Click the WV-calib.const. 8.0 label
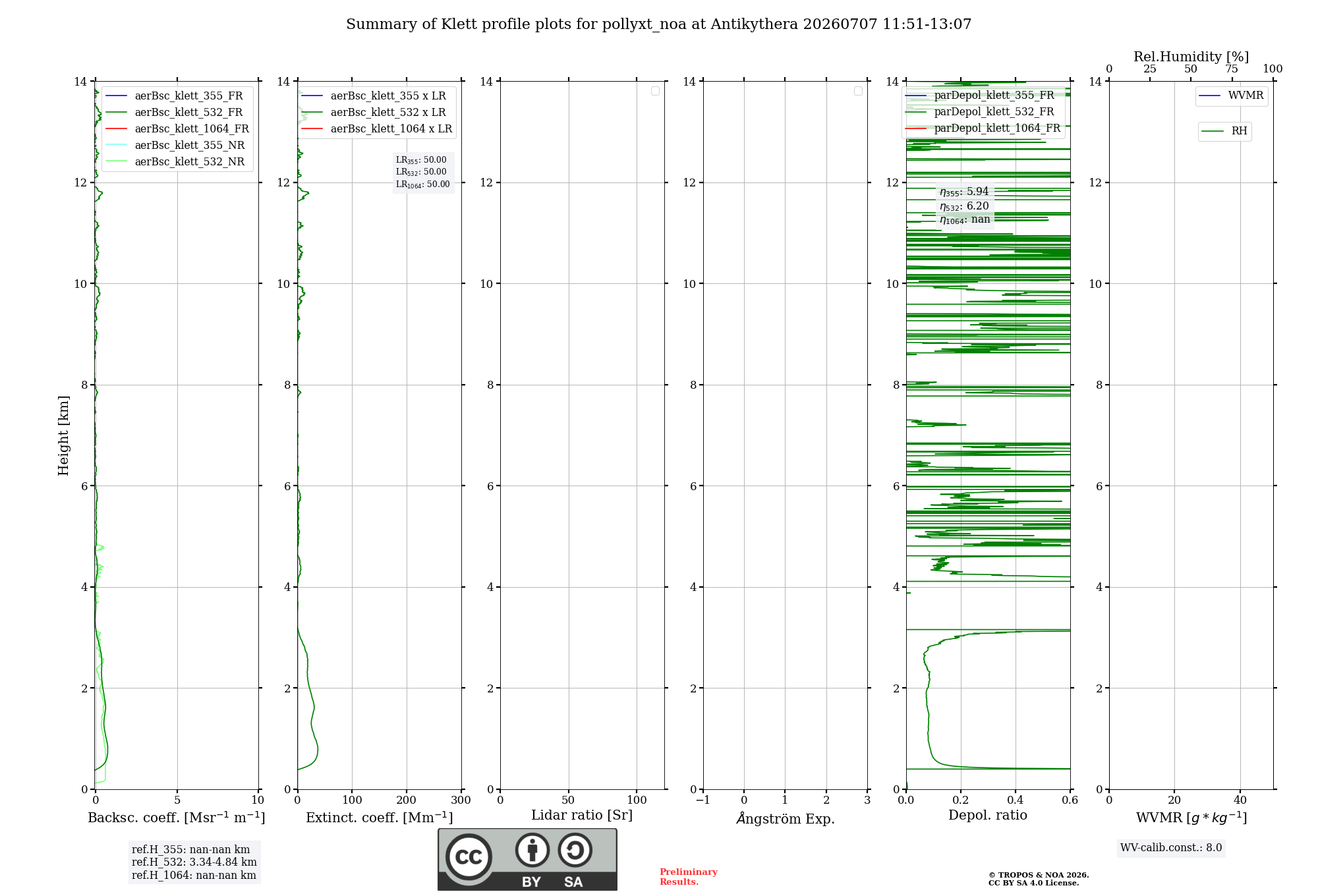Image resolution: width=1318 pixels, height=896 pixels. [x=1171, y=848]
